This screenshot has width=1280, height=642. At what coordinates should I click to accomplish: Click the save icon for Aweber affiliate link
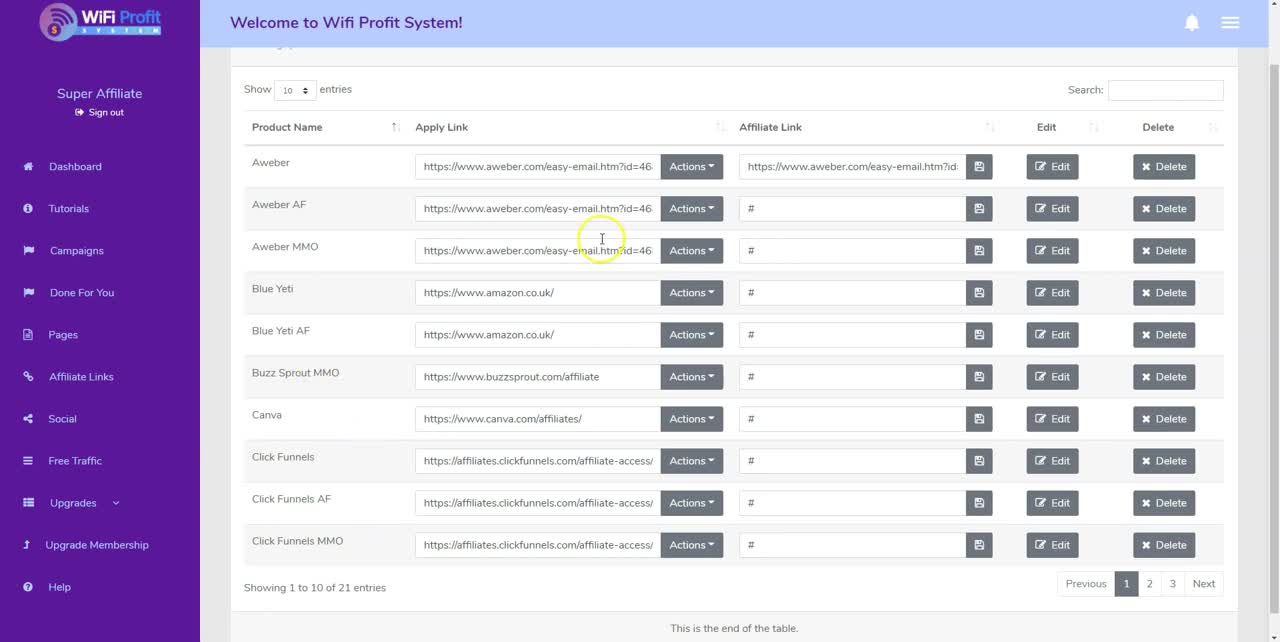coord(979,167)
